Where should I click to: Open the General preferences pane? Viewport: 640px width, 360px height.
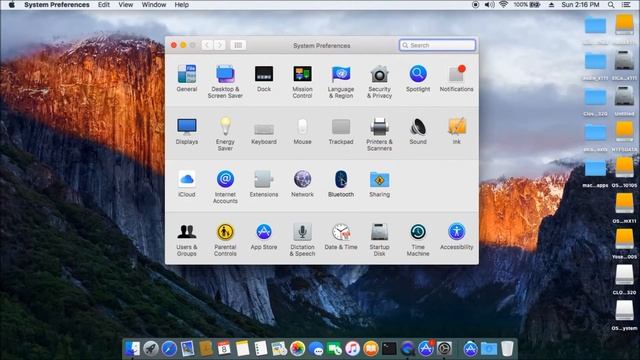[187, 79]
